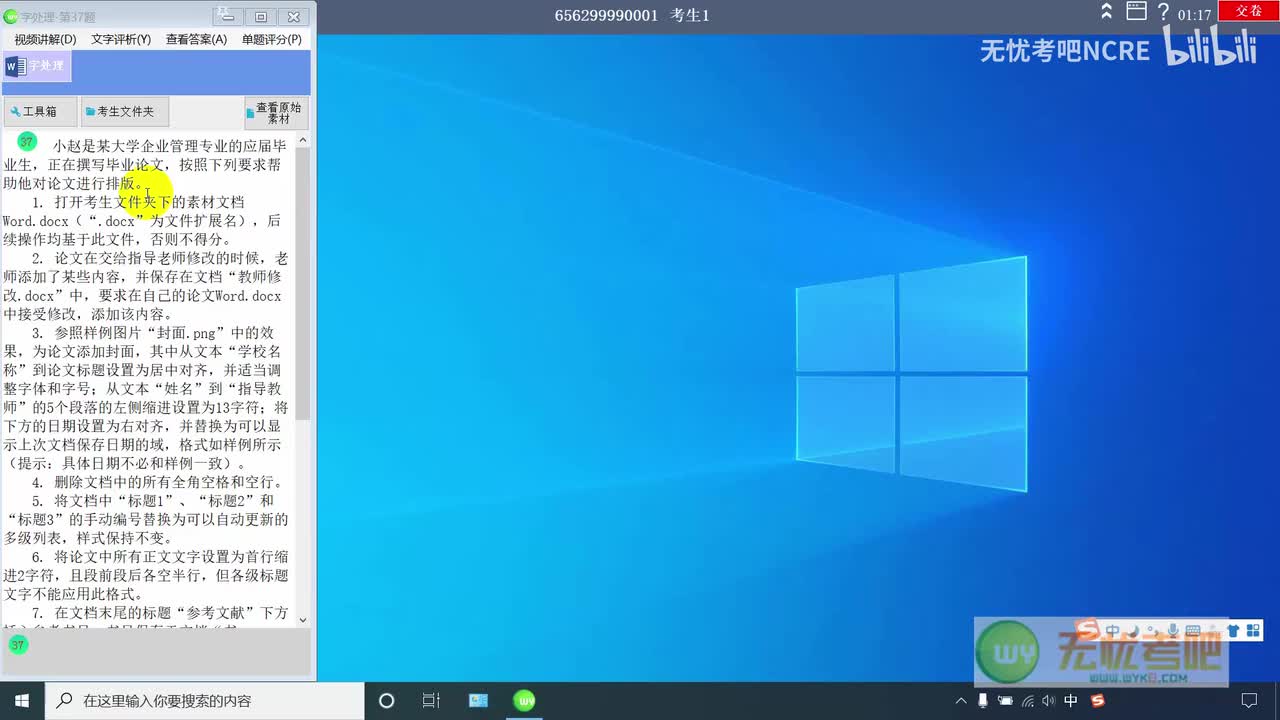Click the blue window app taskbar icon
Screen dimensions: 1280x720
[478, 701]
